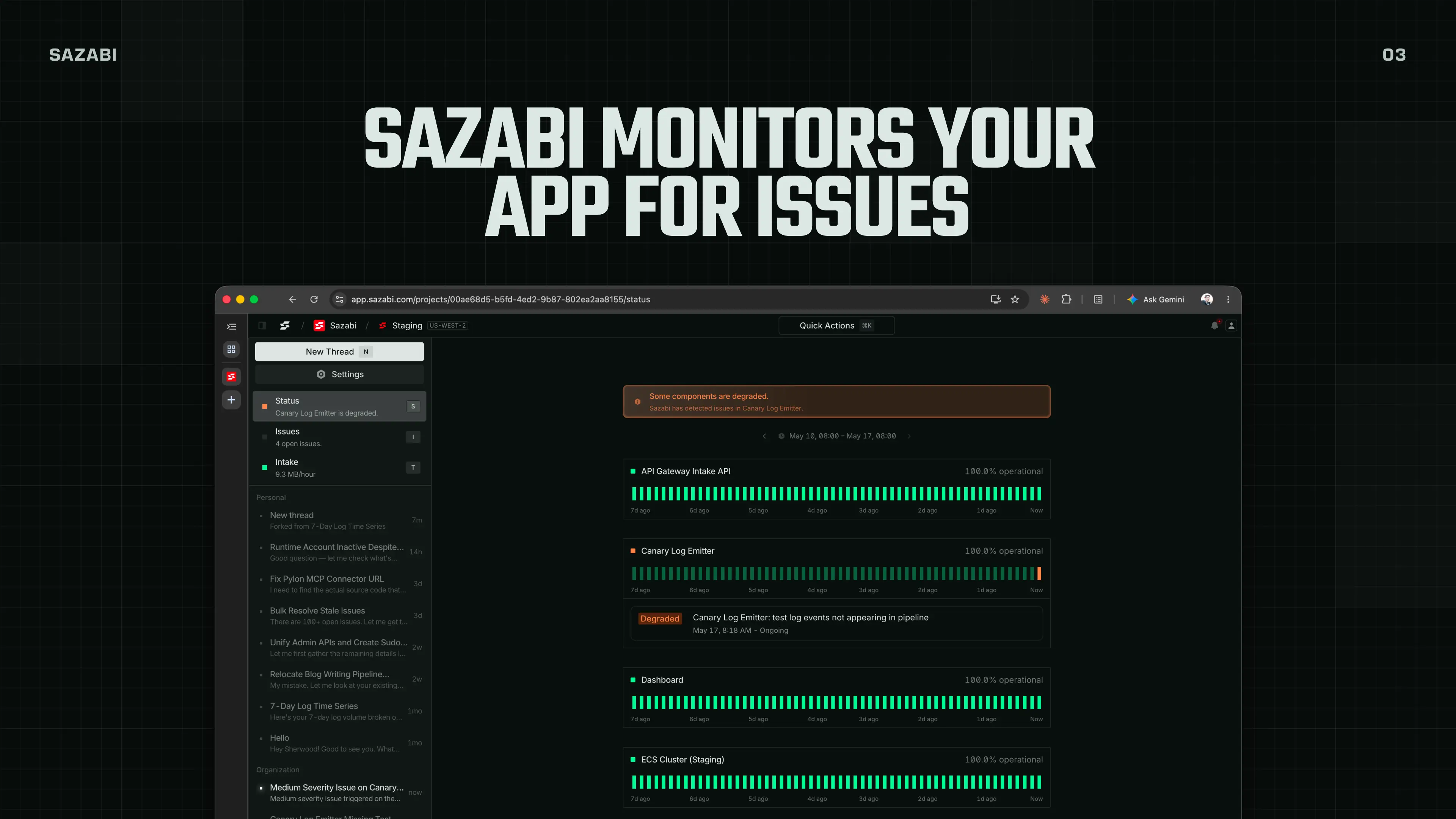Click the Ask Gemini button
Viewport: 1456px width, 819px height.
click(x=1155, y=300)
